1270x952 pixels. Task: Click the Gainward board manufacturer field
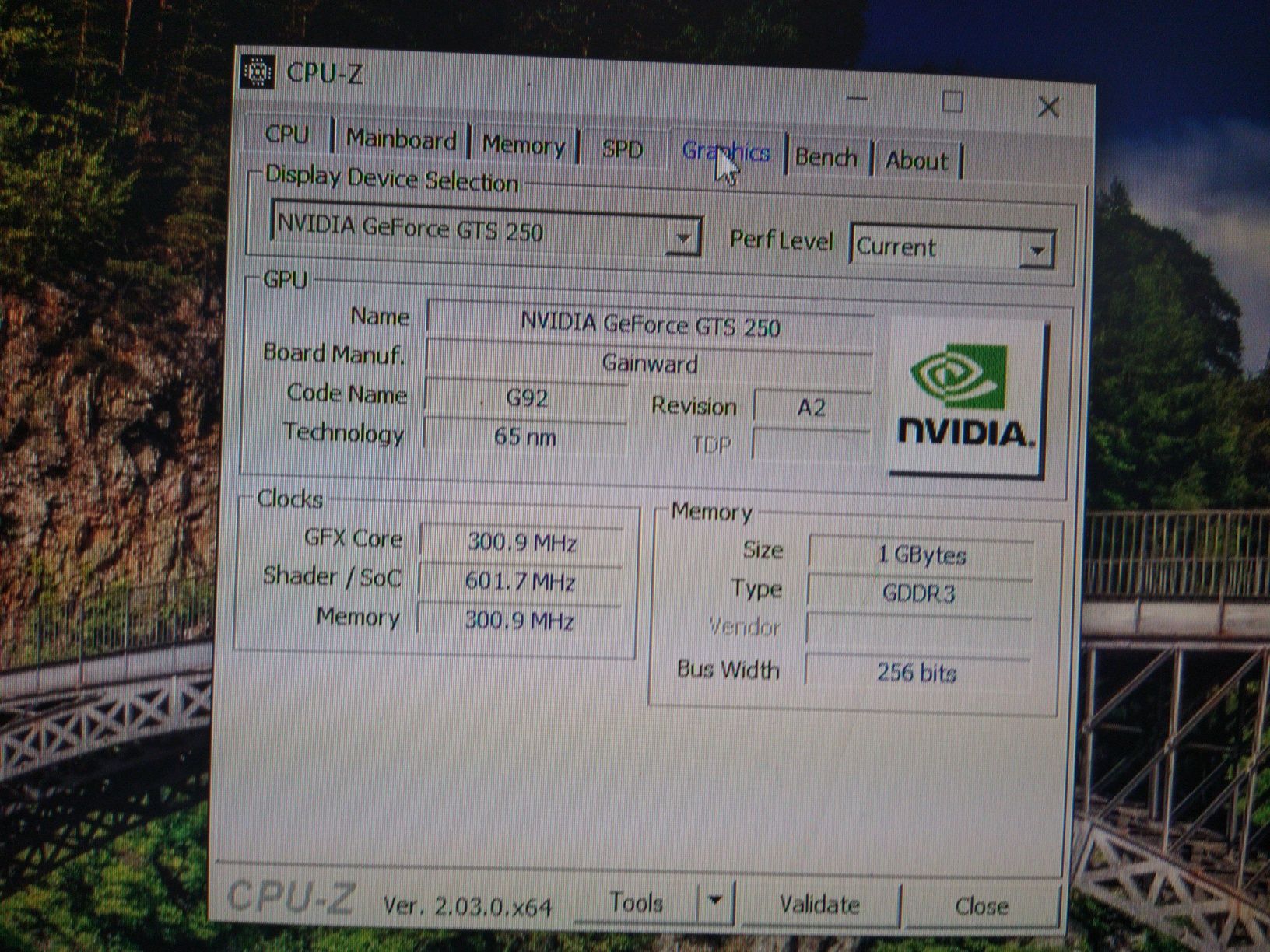coord(650,363)
